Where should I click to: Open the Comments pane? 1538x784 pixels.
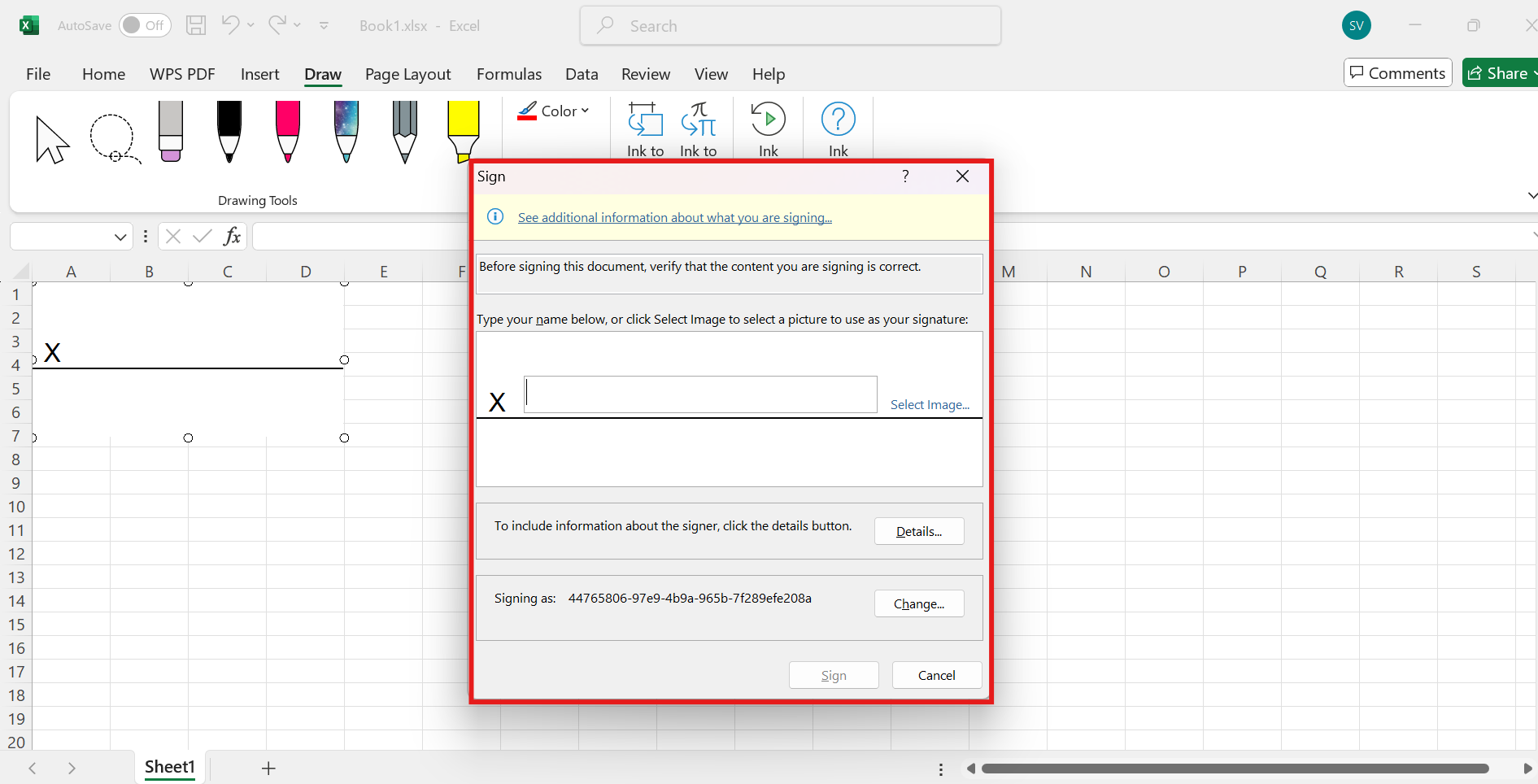(1398, 73)
